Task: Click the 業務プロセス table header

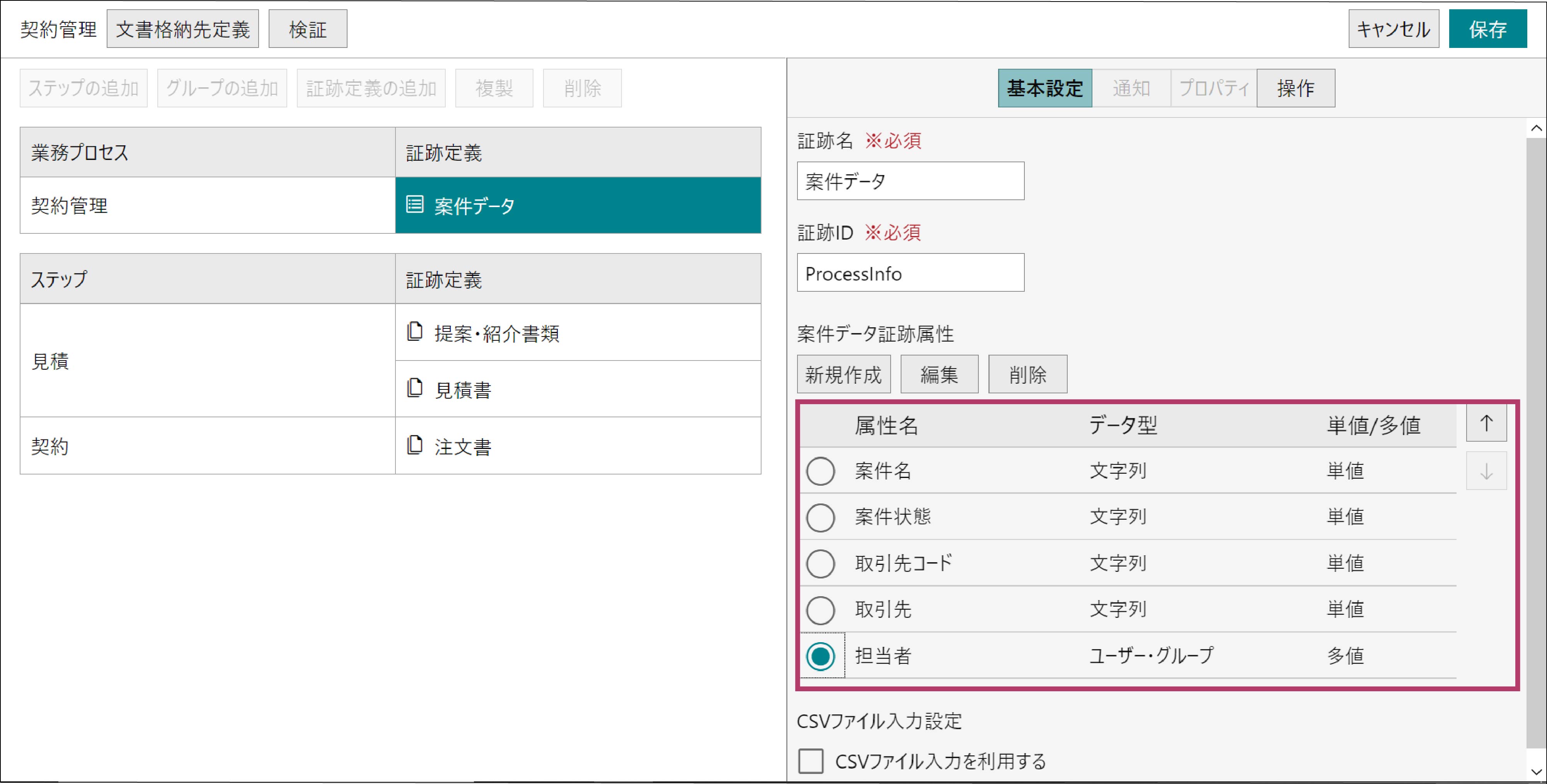Action: click(208, 152)
